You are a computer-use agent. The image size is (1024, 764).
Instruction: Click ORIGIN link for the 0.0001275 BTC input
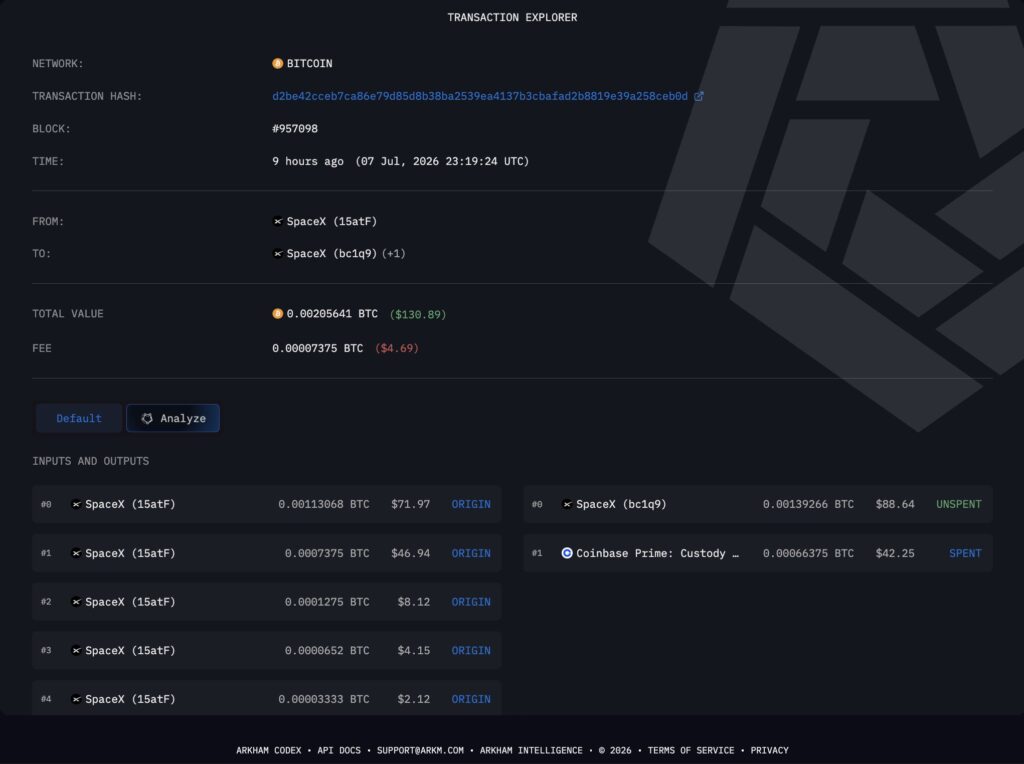point(471,601)
